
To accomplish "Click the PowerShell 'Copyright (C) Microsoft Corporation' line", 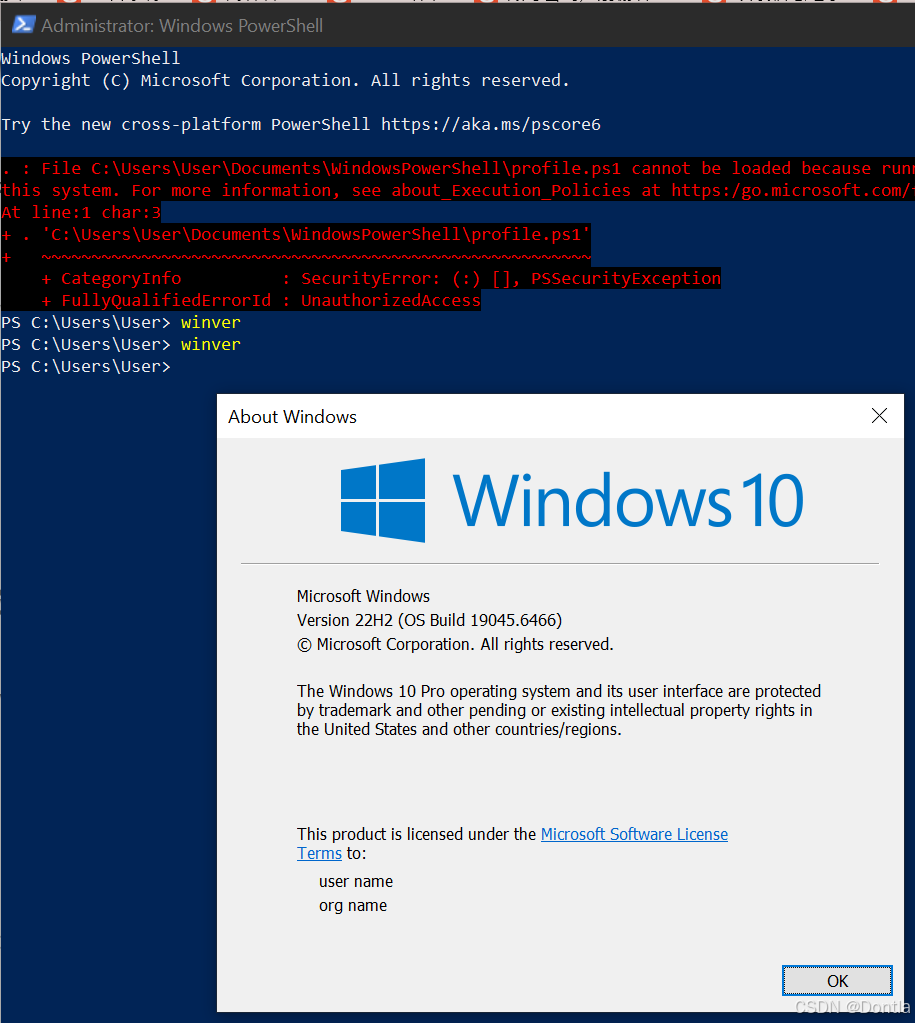I will click(285, 80).
